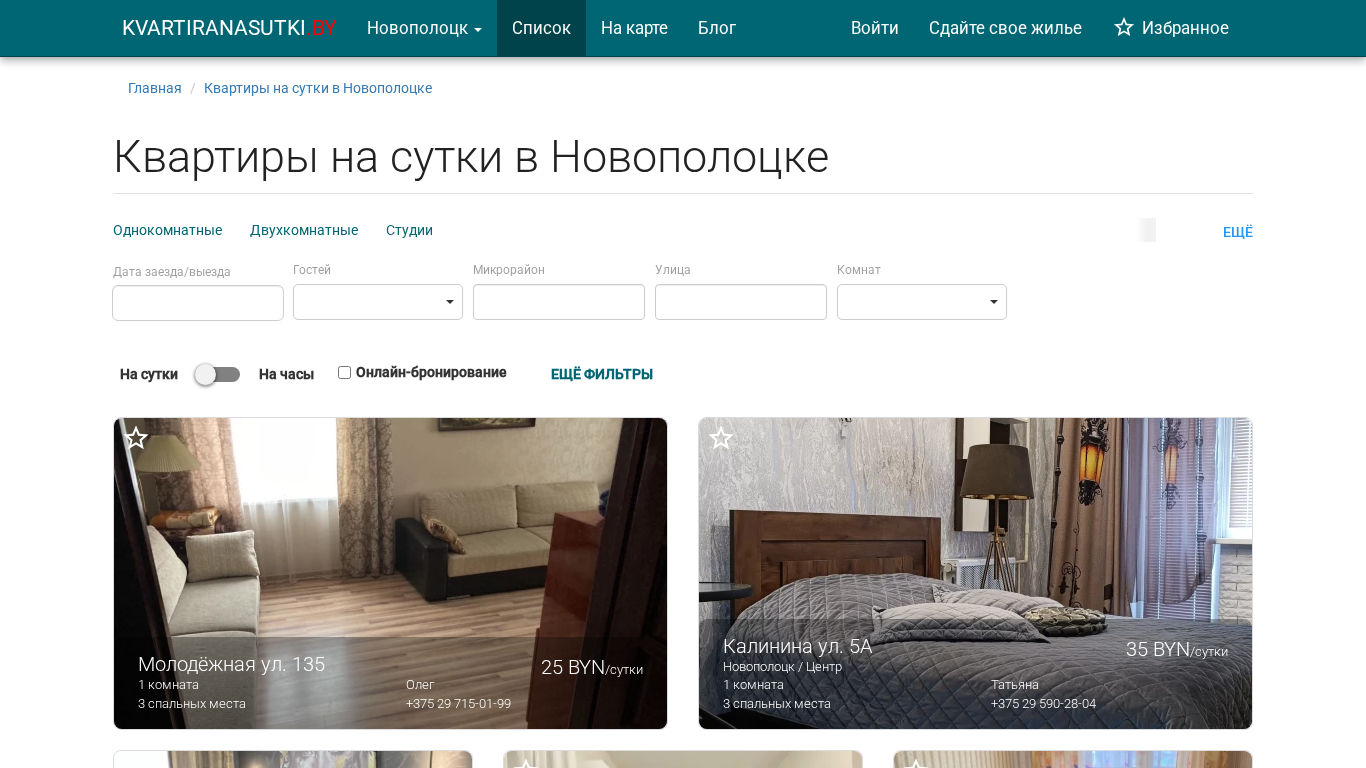Click the Калинина ул. 5А title
The width and height of the screenshot is (1366, 768).
pyautogui.click(x=798, y=646)
